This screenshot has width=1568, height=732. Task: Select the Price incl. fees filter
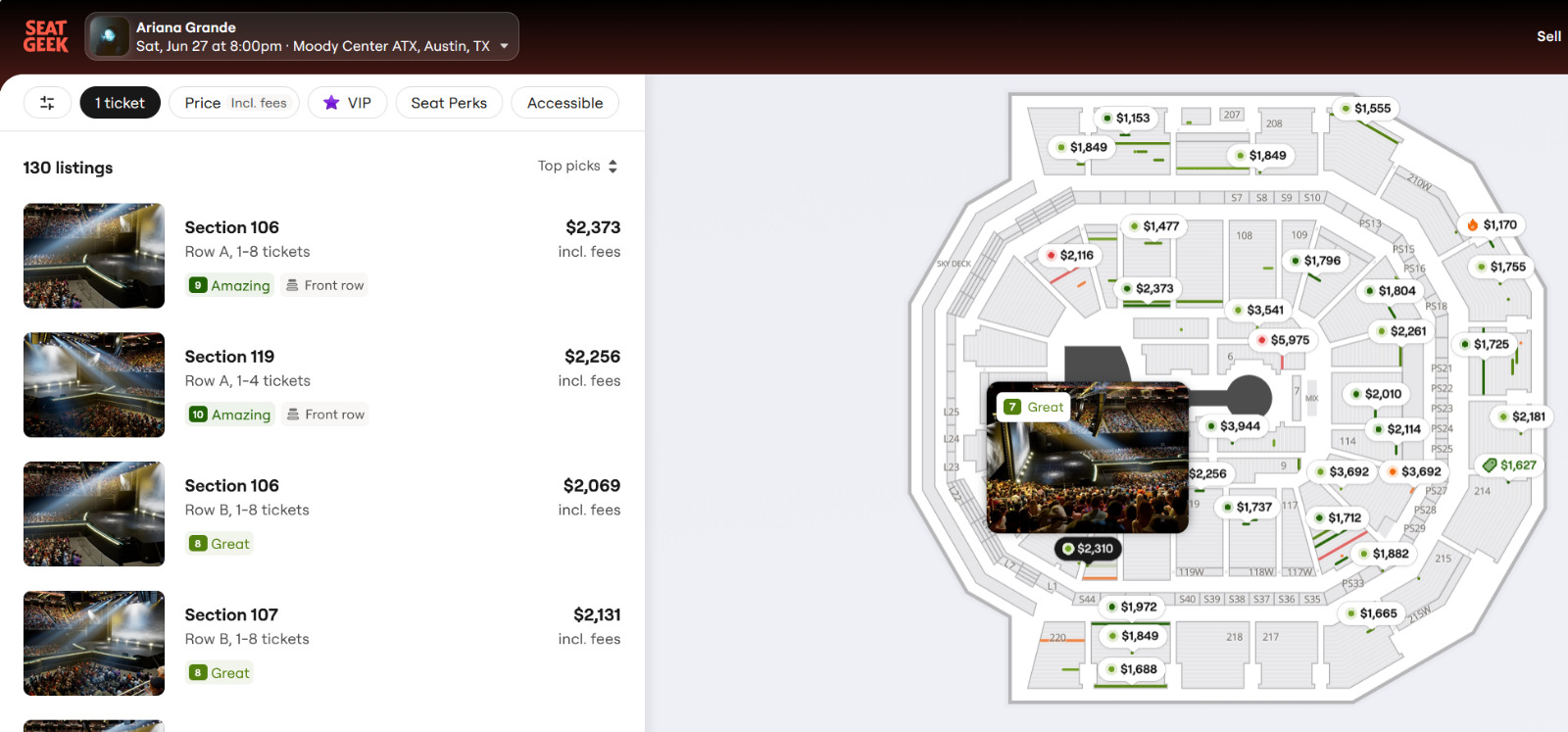point(235,103)
